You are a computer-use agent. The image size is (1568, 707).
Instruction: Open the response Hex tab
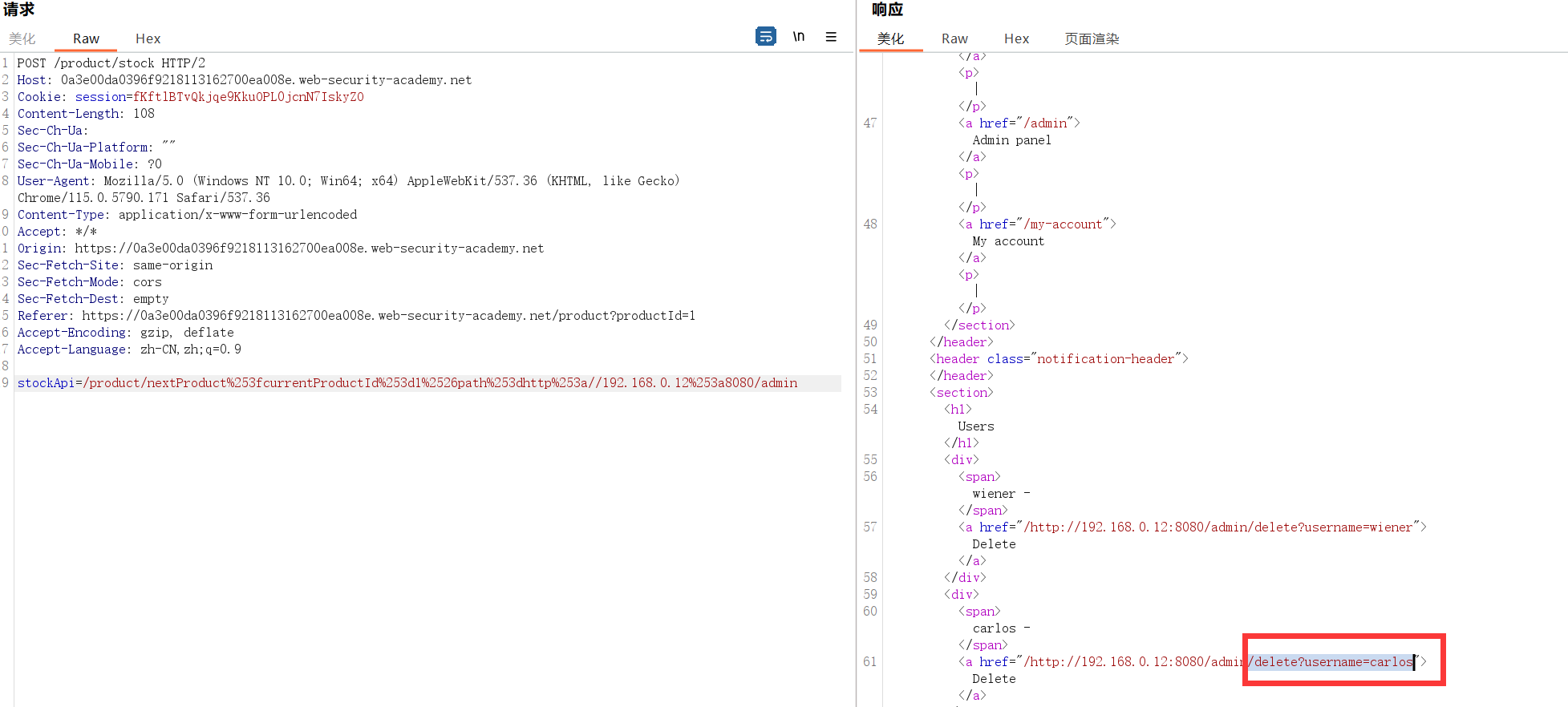[1016, 38]
